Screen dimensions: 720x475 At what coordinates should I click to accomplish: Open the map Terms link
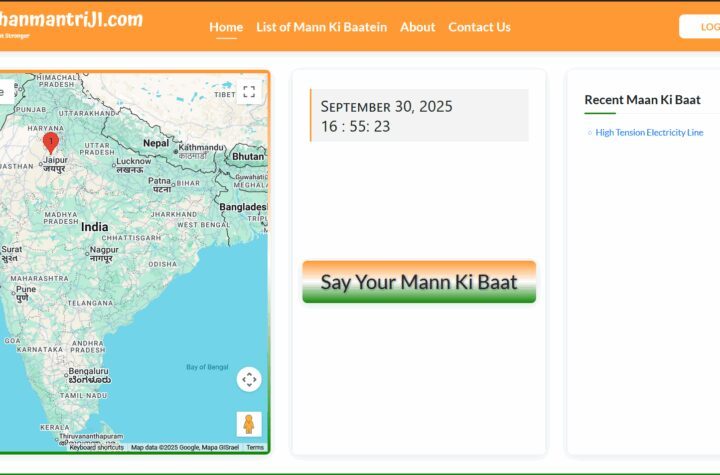click(x=255, y=447)
